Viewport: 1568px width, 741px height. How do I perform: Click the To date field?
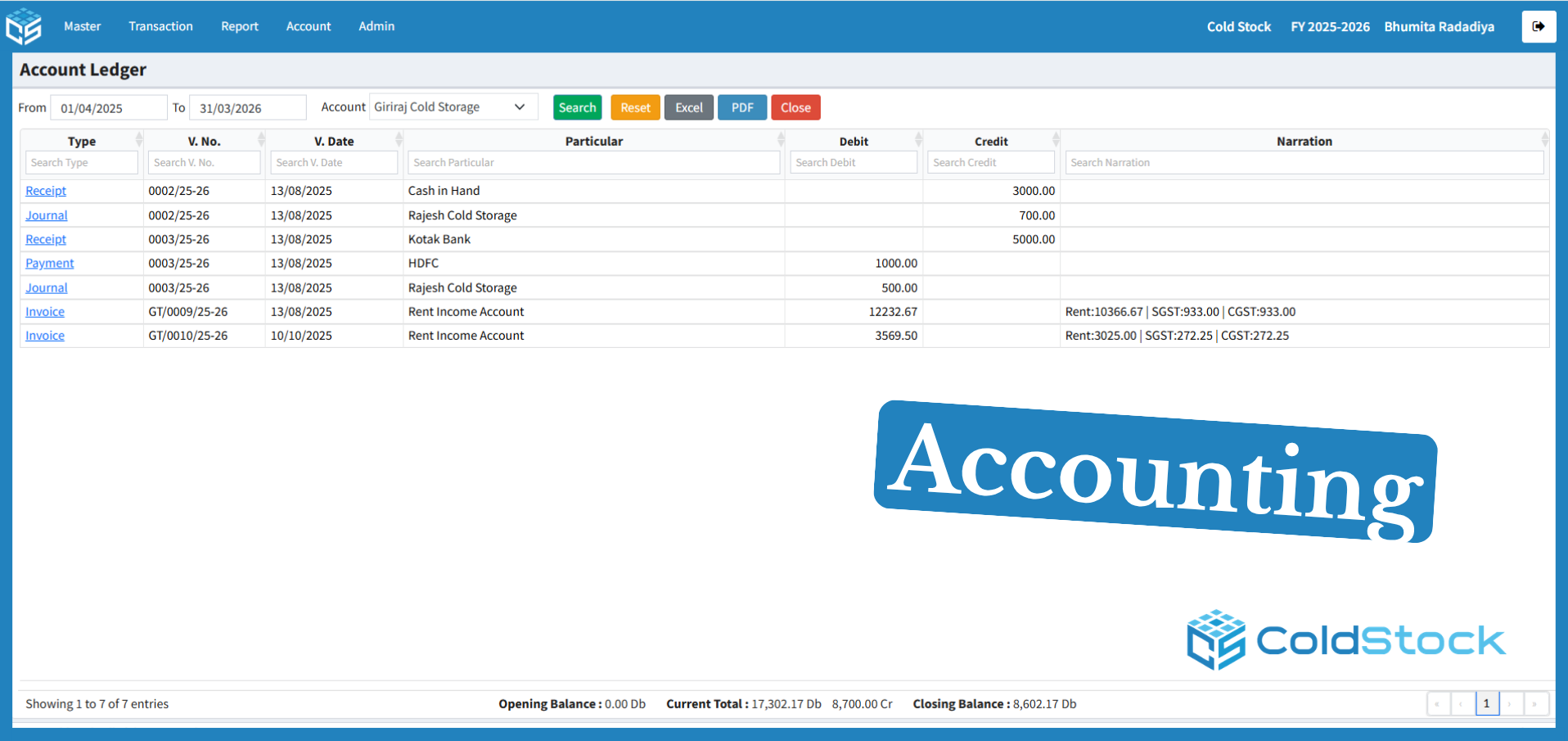point(248,107)
